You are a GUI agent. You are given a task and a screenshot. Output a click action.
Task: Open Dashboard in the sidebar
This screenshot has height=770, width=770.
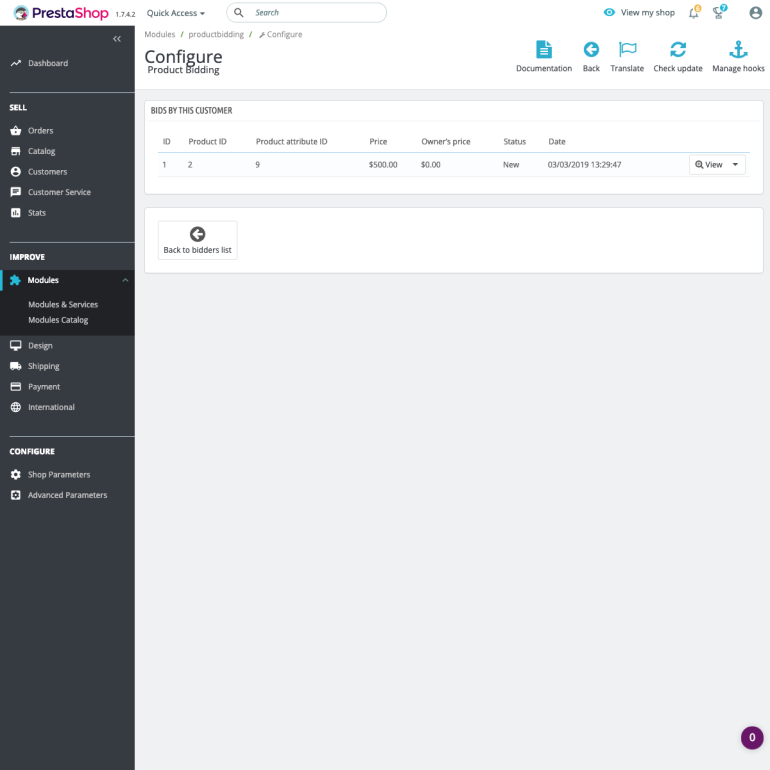pyautogui.click(x=48, y=63)
